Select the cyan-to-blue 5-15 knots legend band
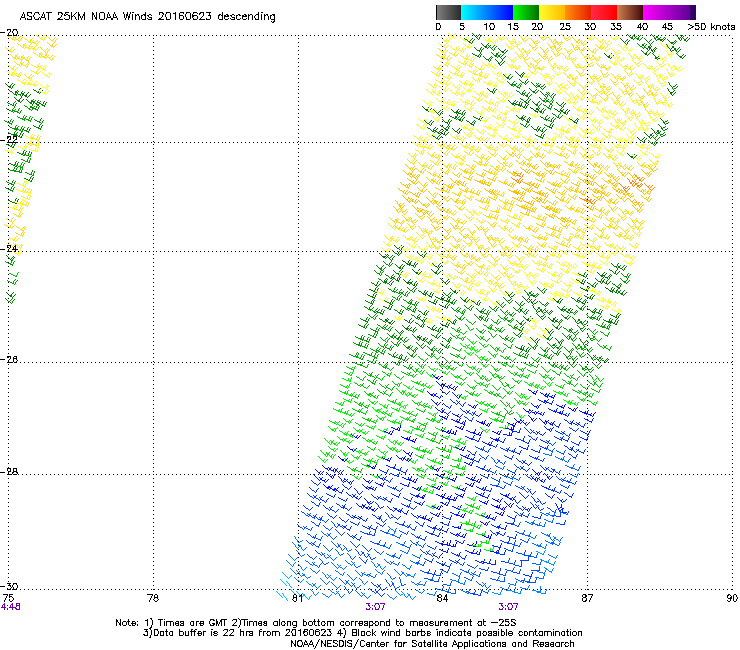740x650 pixels. (487, 12)
